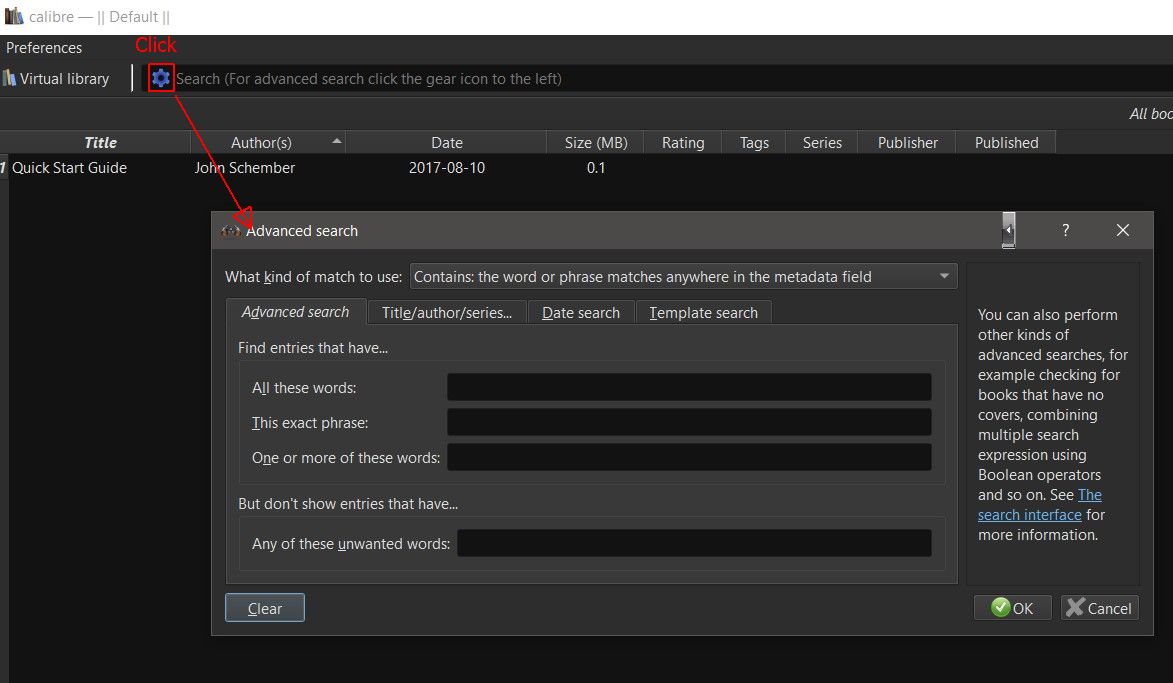Open the match kind dropdown
Image resolution: width=1173 pixels, height=683 pixels.
(x=683, y=277)
